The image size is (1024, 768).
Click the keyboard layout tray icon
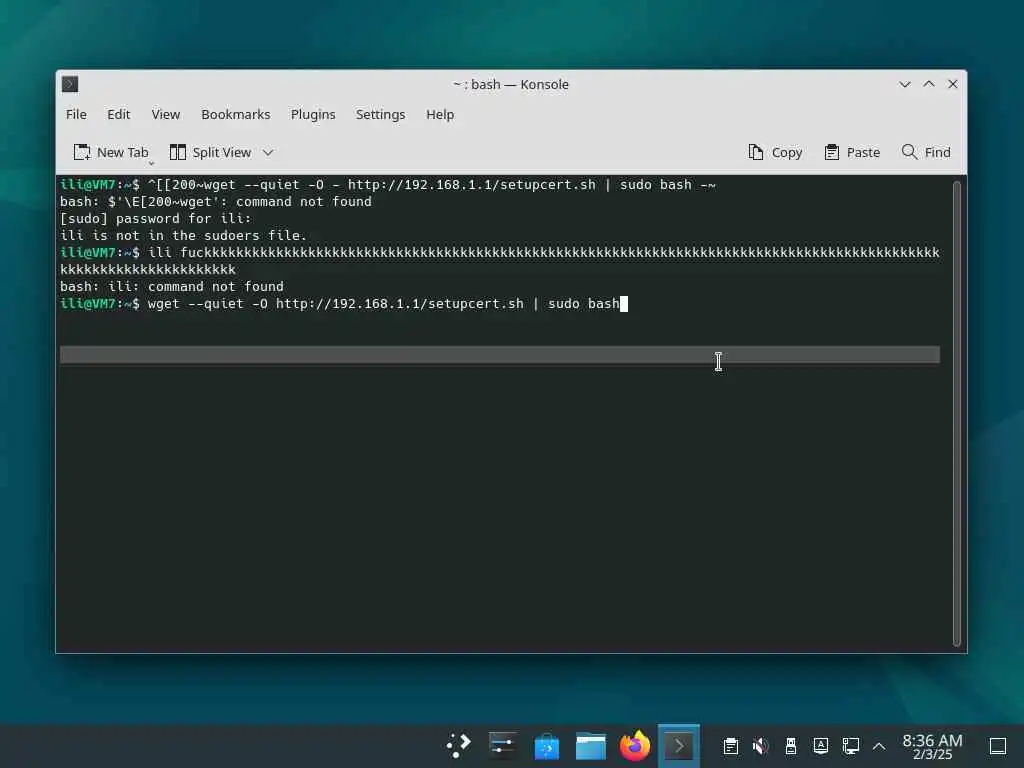click(821, 746)
